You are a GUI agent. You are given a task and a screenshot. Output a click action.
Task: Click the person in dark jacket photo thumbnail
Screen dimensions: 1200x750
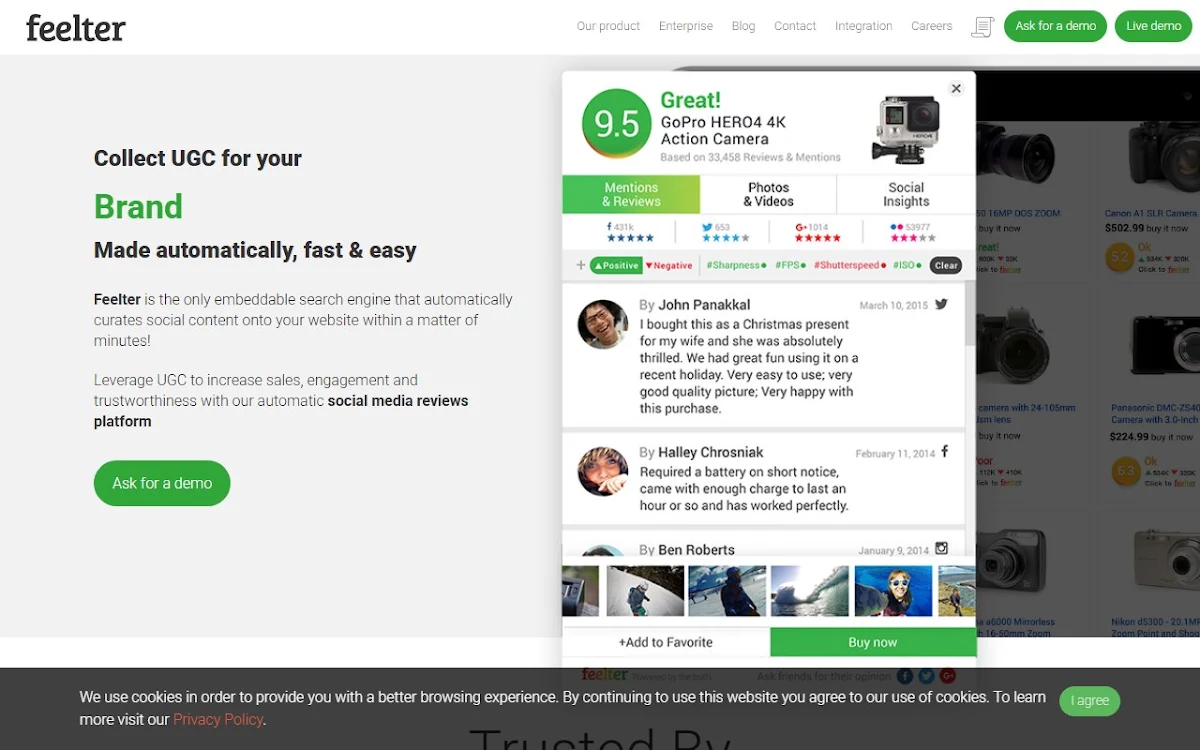[727, 591]
